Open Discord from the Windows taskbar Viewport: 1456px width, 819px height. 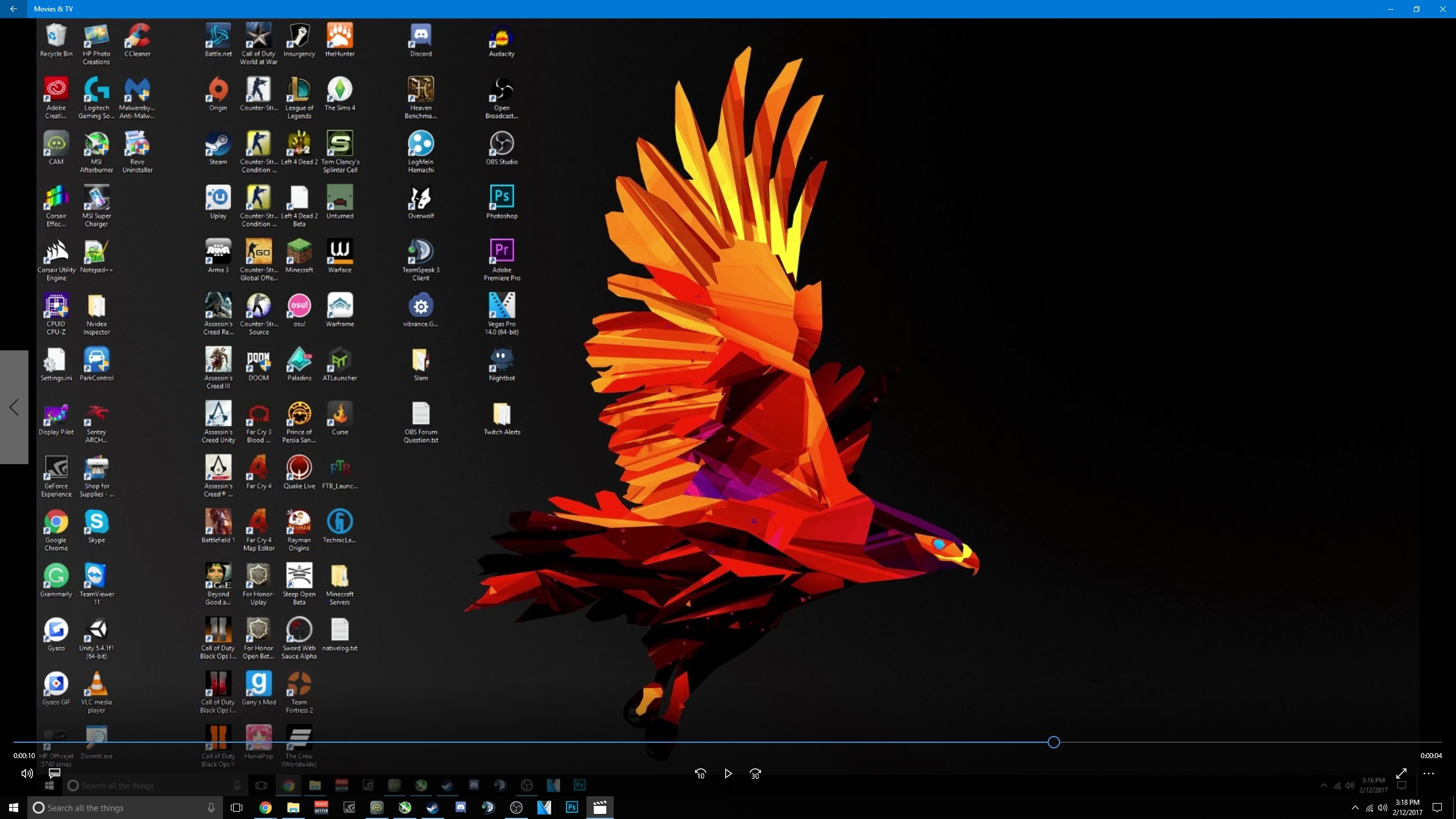coord(461,808)
